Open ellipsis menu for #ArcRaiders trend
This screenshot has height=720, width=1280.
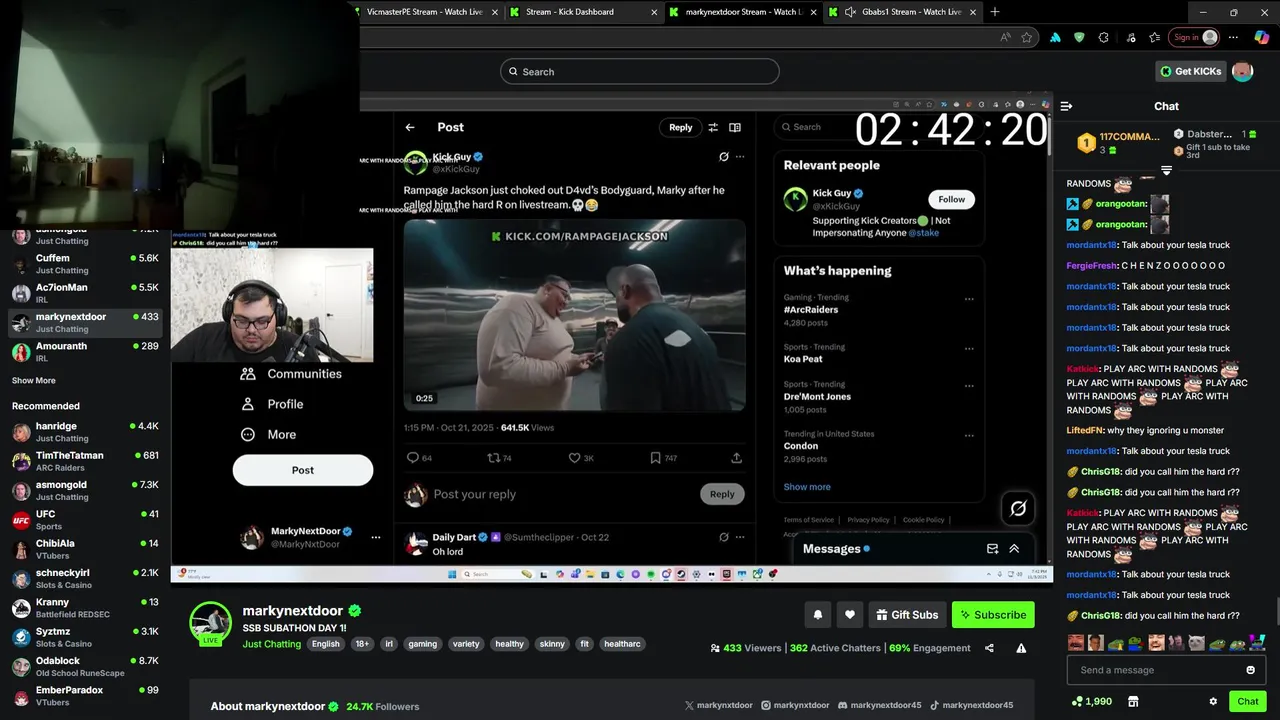pos(969,299)
